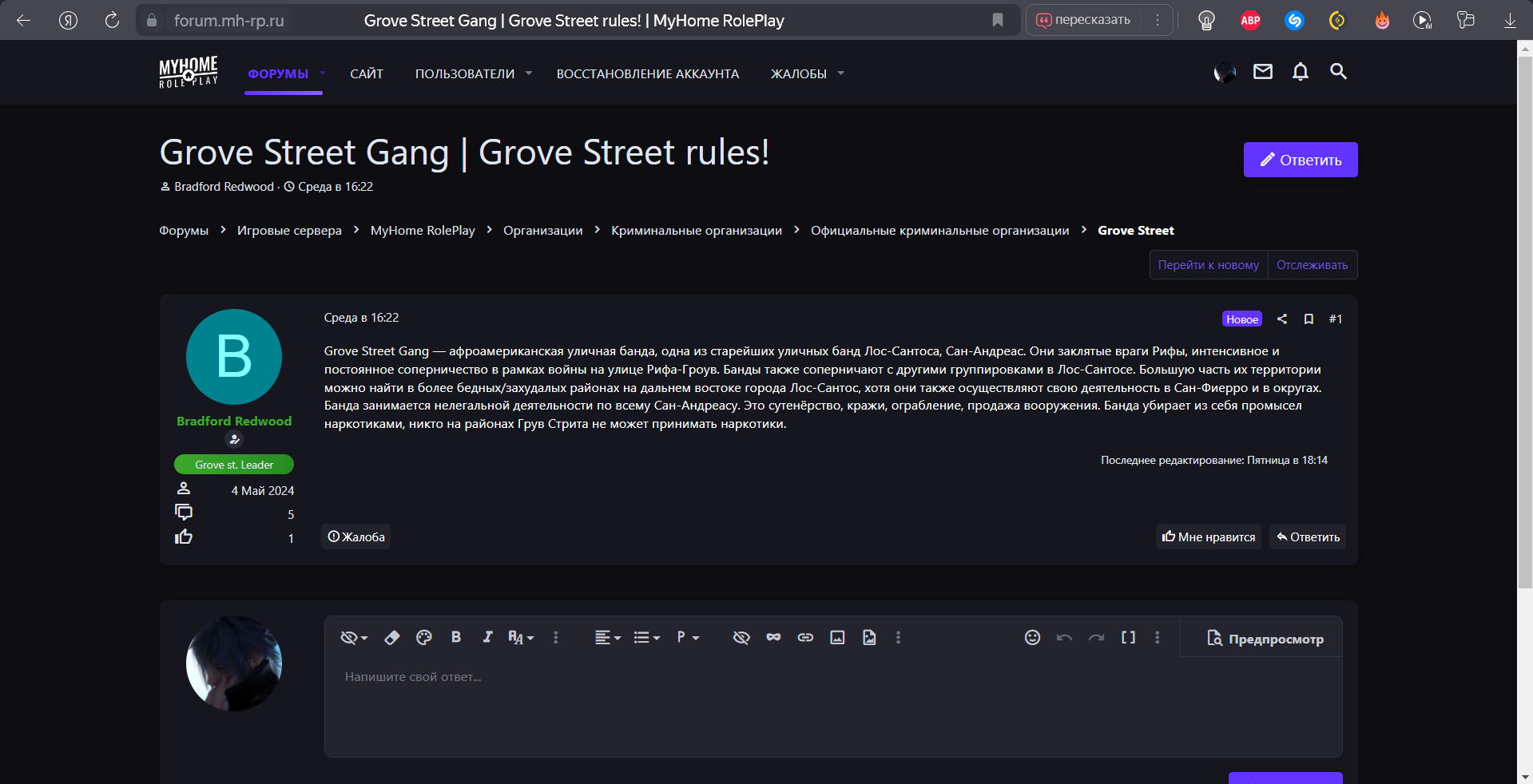
Task: Go to Криминальные организации breadcrumb
Action: click(x=697, y=231)
